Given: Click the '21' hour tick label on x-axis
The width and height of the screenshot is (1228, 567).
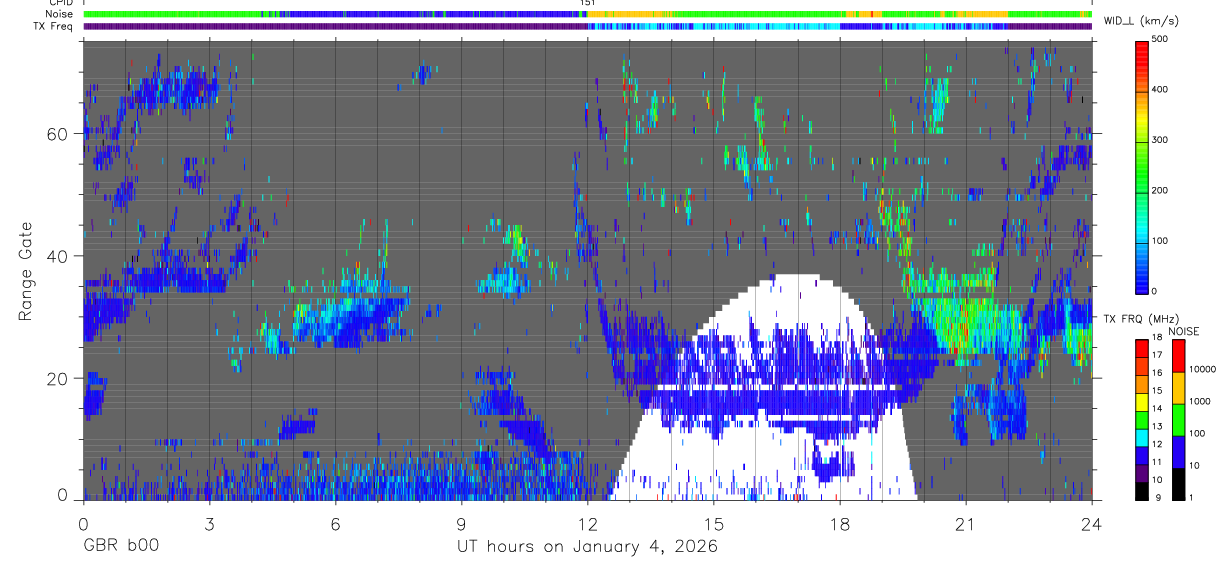Looking at the screenshot, I should coord(966,523).
